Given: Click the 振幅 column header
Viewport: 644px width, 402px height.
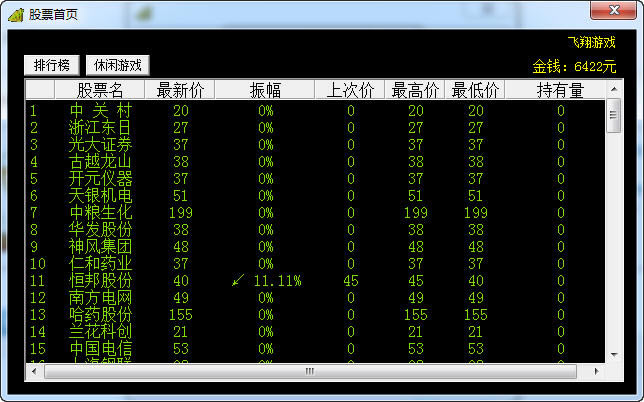Looking at the screenshot, I should pos(265,90).
